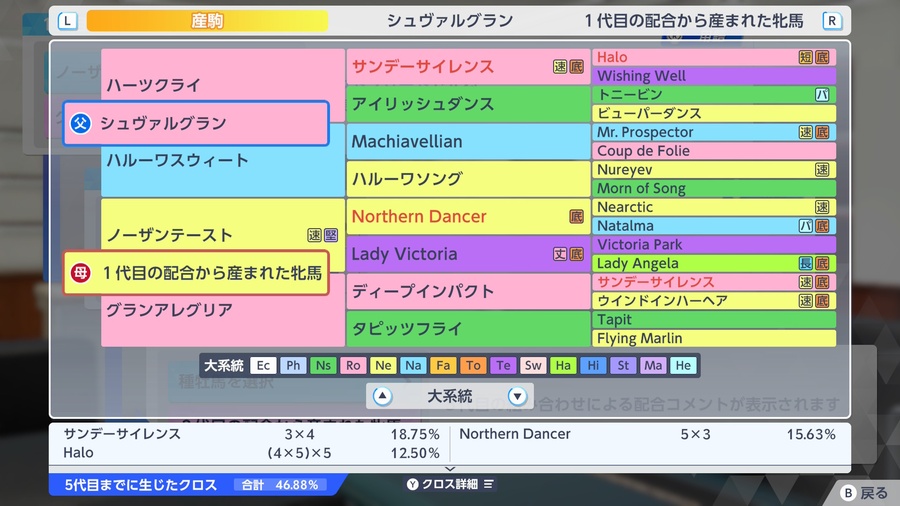Click the パ factor icon on トニービン
900x506 pixels.
coord(822,95)
